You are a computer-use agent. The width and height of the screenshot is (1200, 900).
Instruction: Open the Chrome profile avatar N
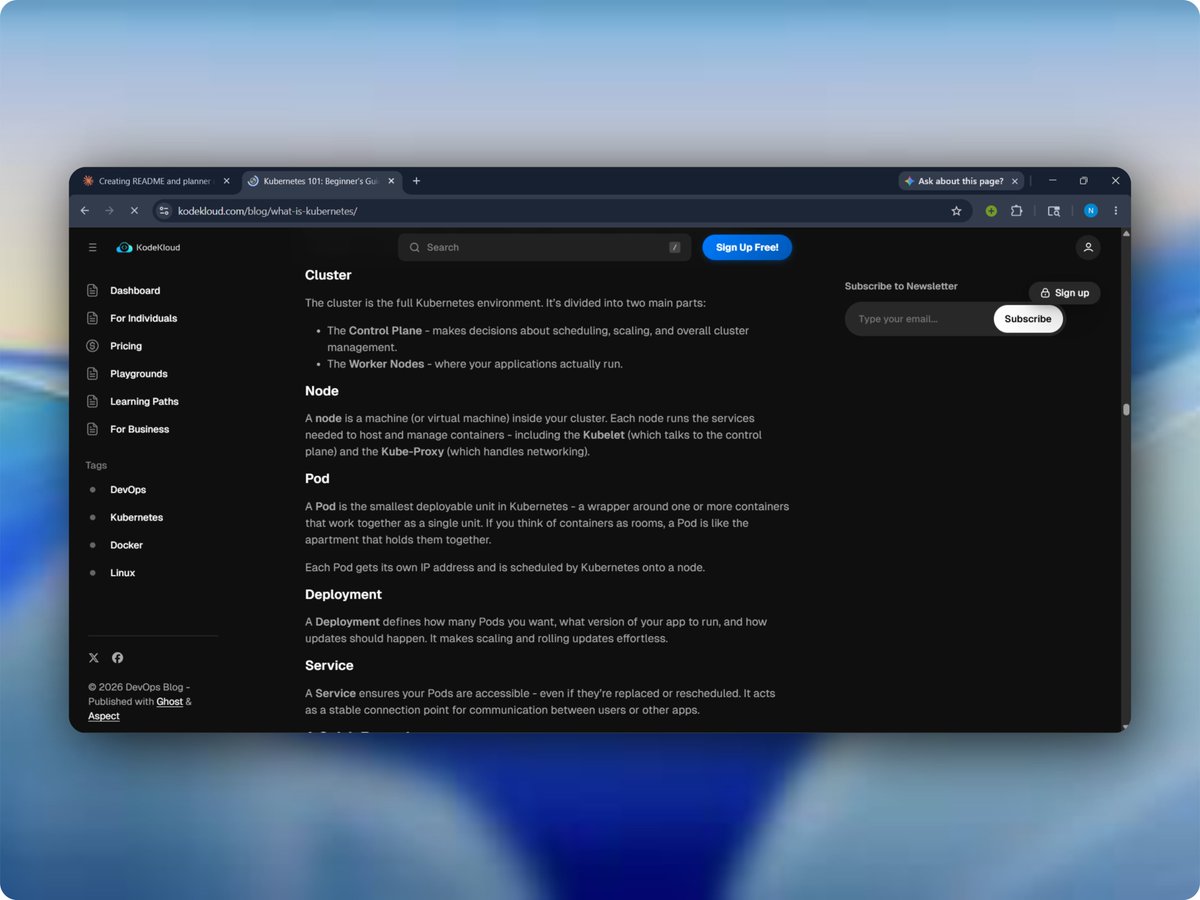coord(1090,211)
